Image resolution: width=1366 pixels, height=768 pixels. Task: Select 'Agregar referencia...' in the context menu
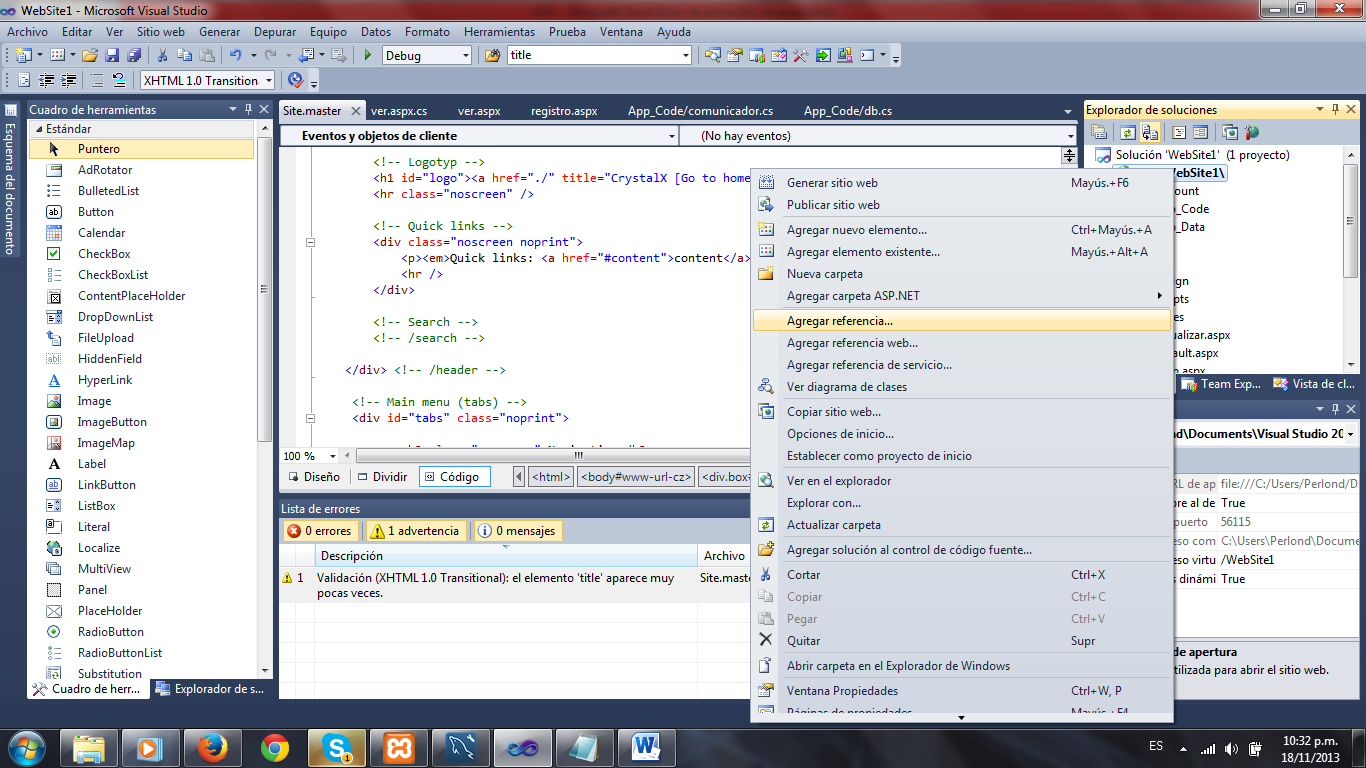pos(839,321)
